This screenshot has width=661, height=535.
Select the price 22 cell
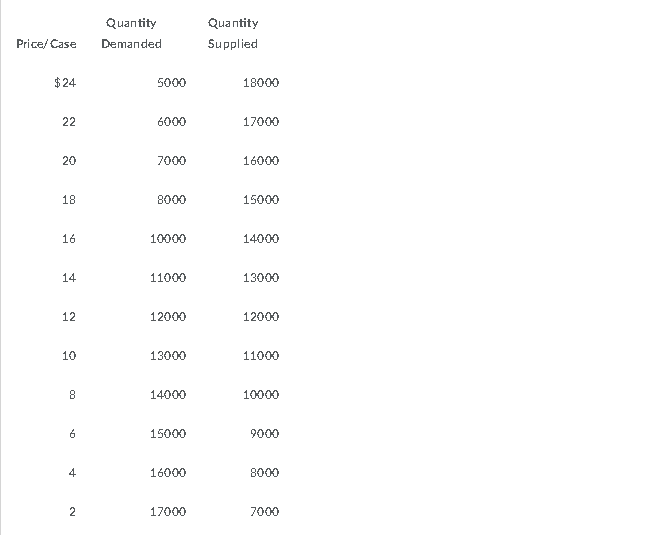[x=69, y=122]
